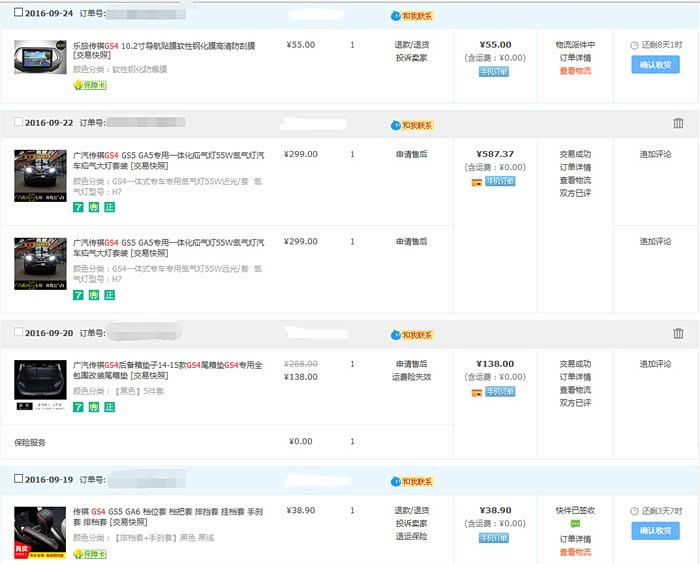Open 退运保险 link in the 2016-09-19 order
The image size is (700, 564).
coord(411,537)
